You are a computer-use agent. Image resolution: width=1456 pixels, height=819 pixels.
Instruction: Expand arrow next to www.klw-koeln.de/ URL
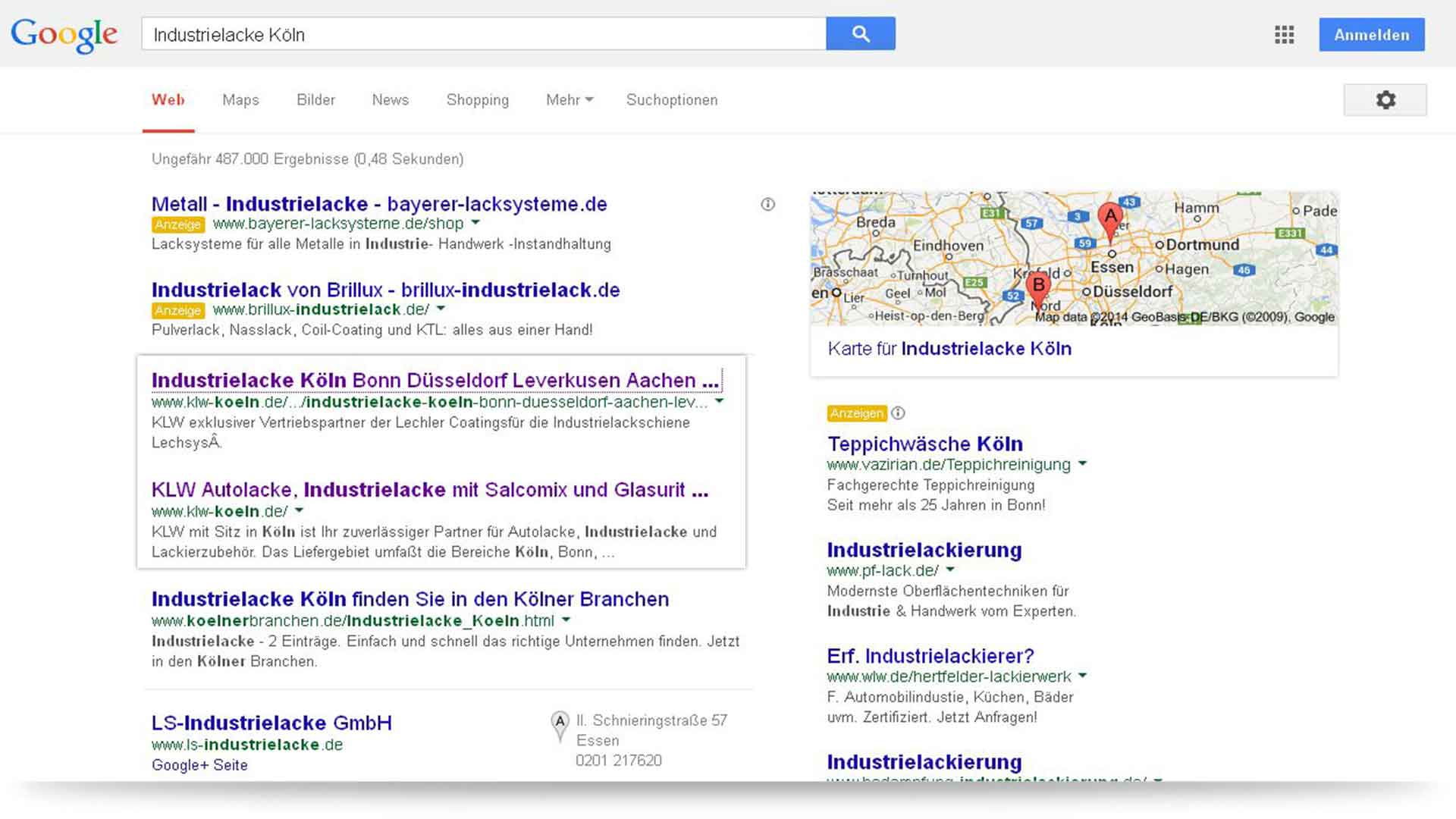[x=299, y=510]
